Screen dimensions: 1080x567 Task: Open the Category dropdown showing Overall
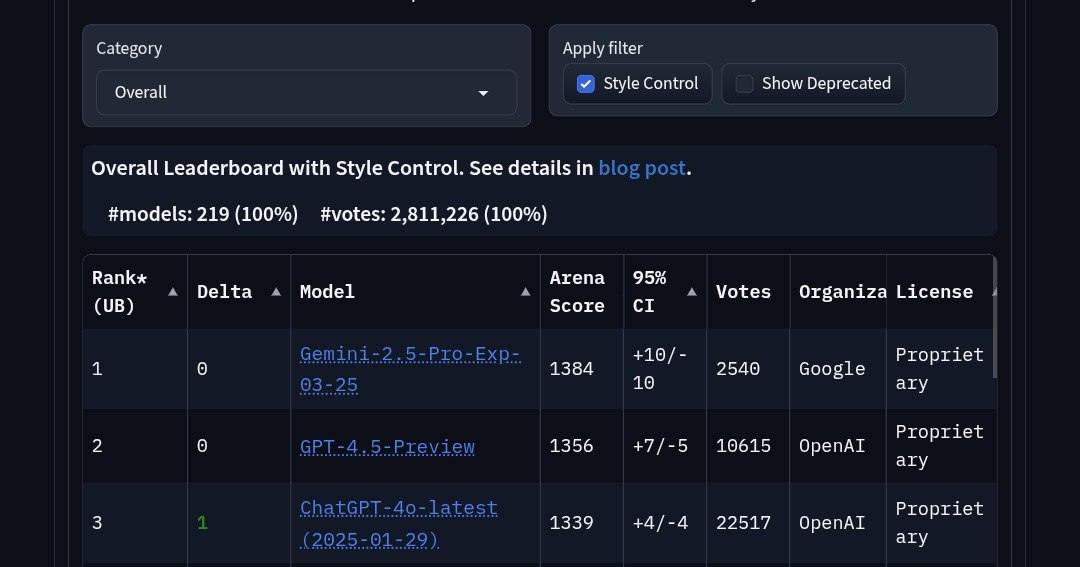click(x=307, y=92)
